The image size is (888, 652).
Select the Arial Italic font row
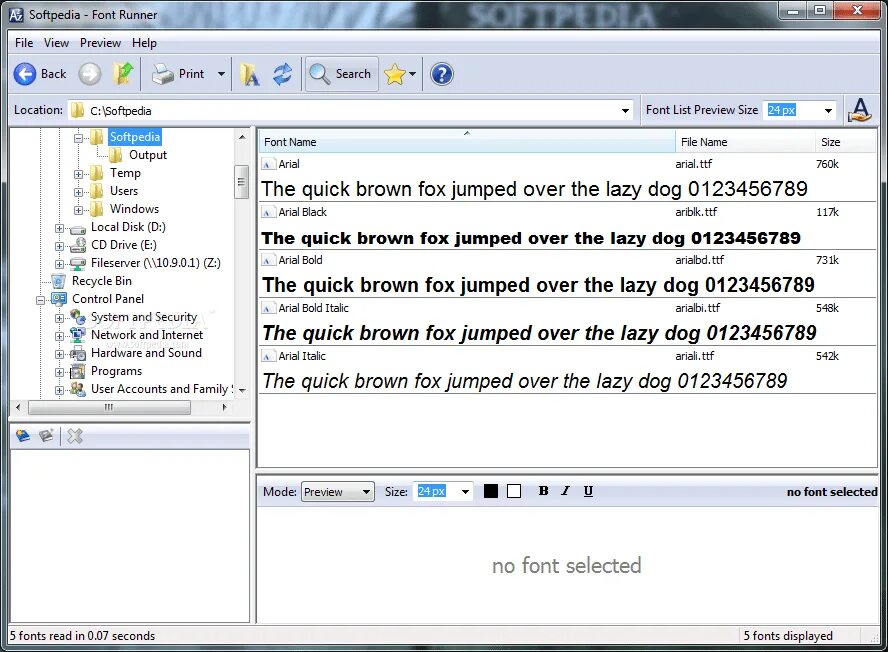567,370
